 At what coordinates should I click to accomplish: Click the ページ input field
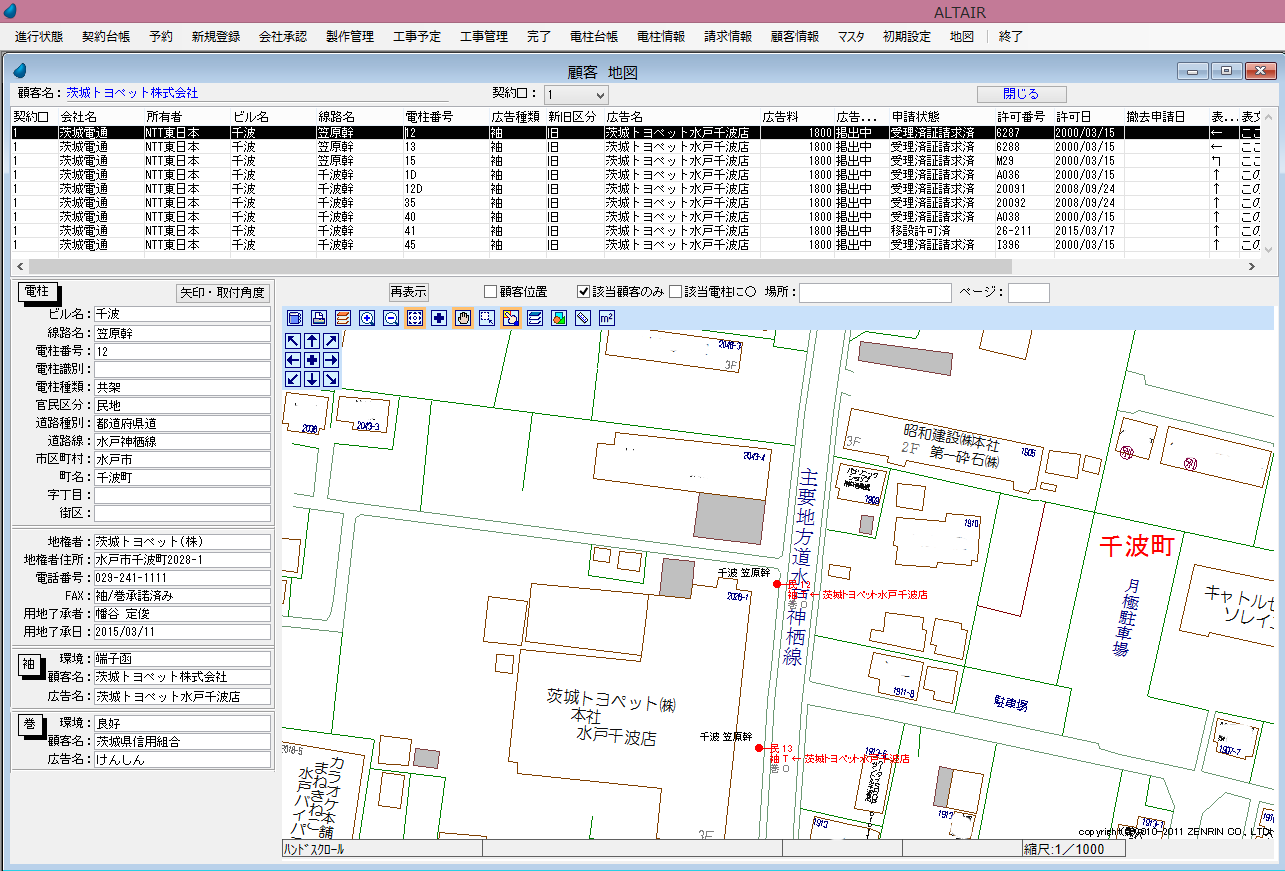(1028, 292)
